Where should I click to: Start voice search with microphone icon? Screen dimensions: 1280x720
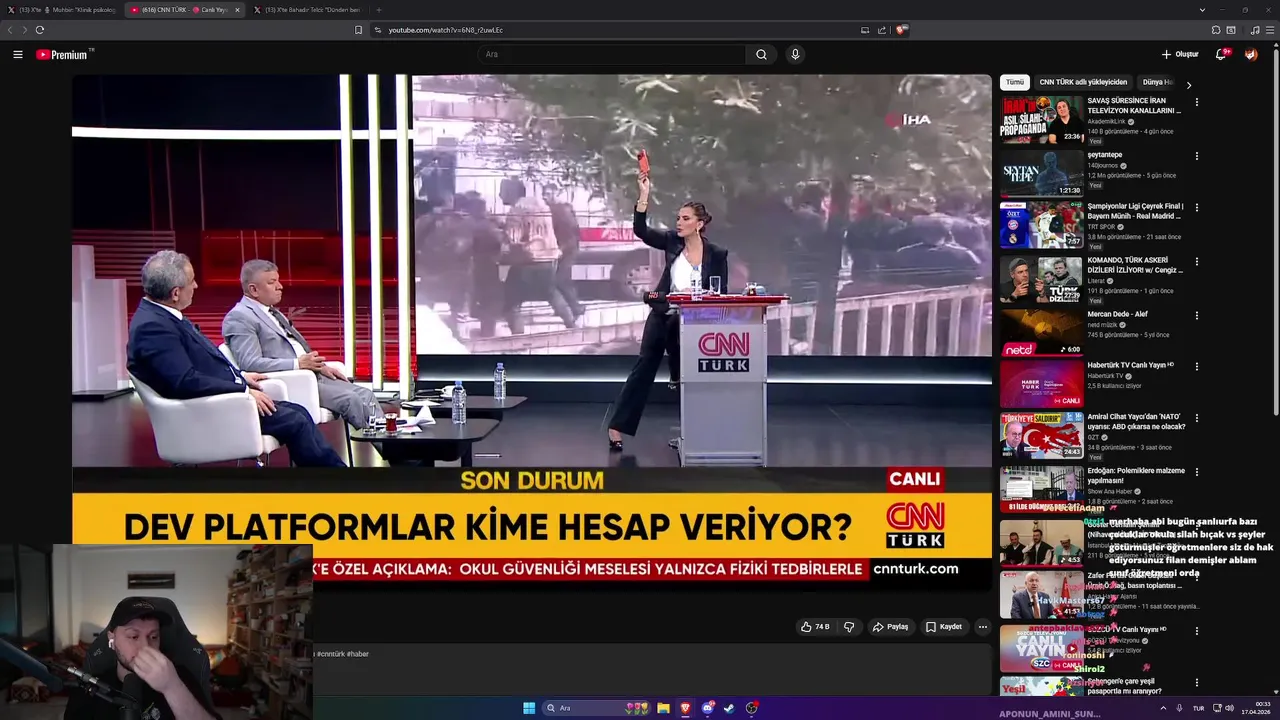pos(795,55)
